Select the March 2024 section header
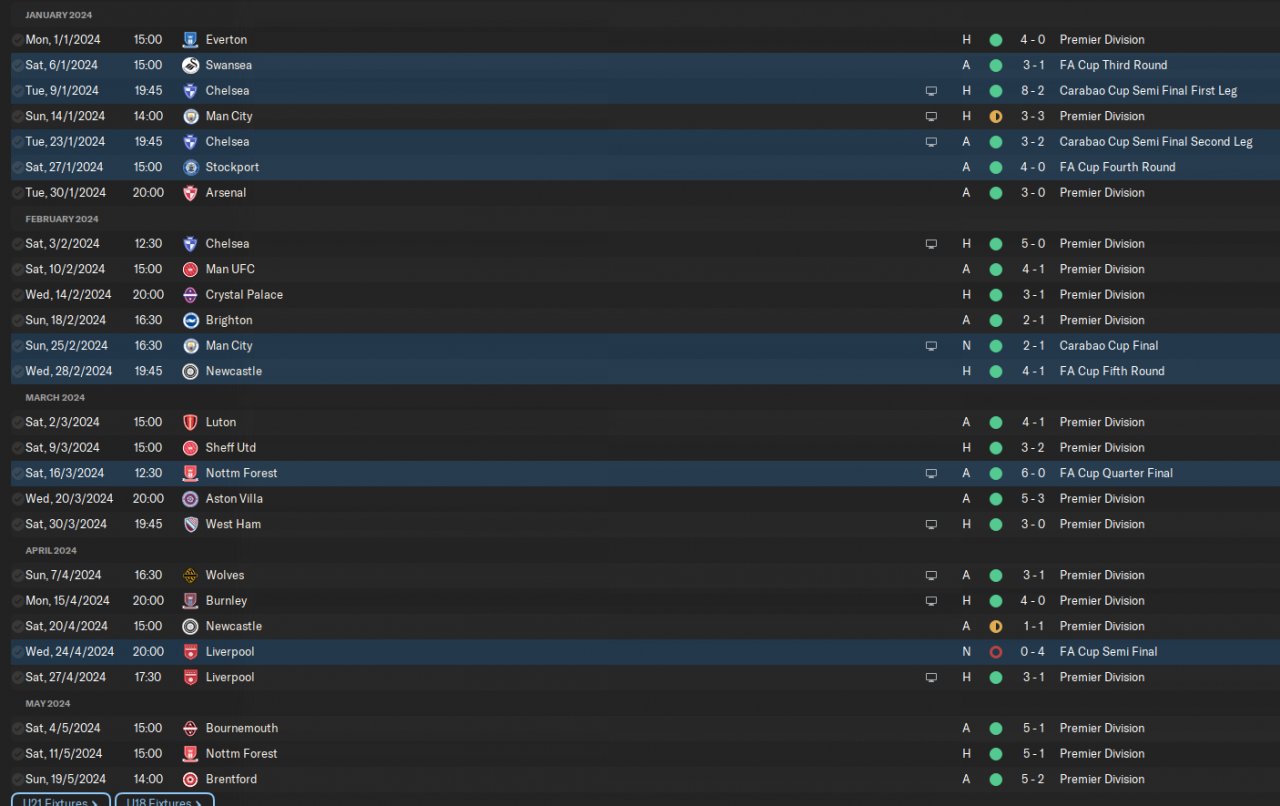The width and height of the screenshot is (1280, 806). (57, 398)
